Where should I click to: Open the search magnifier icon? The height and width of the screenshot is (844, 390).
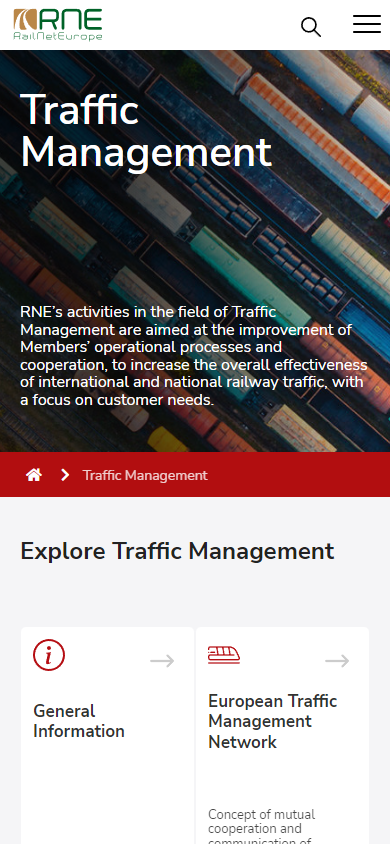click(x=311, y=27)
